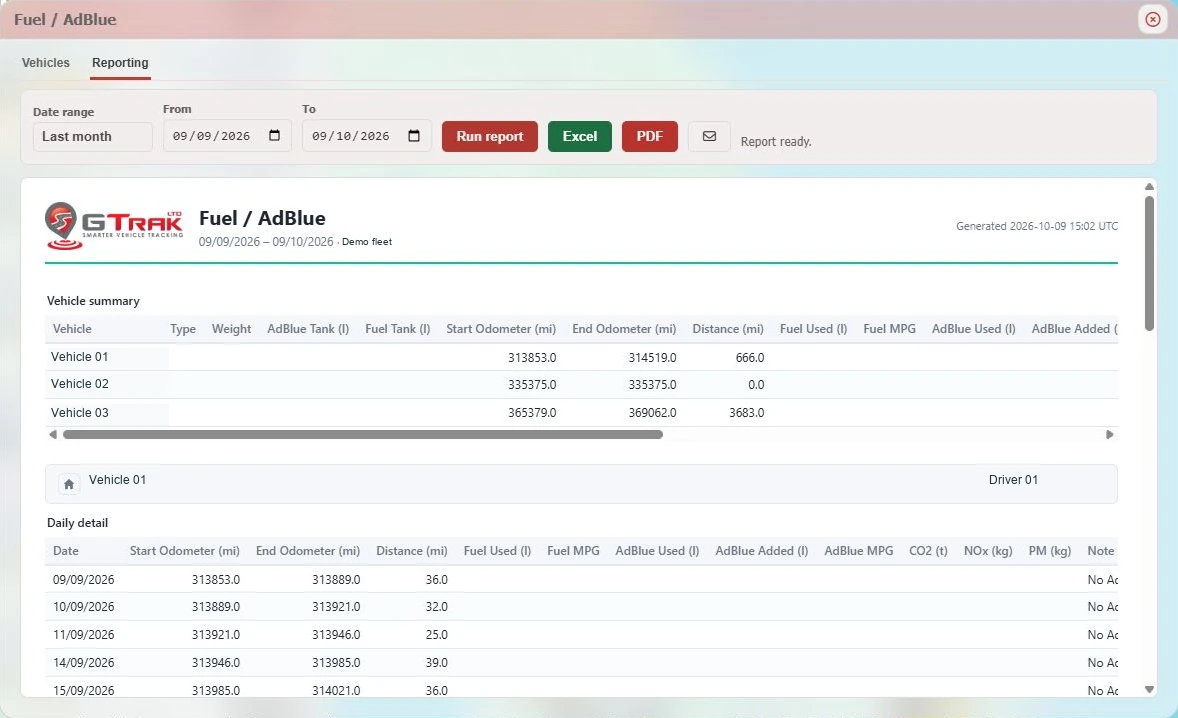
Task: Click the CO2 (t) column header
Action: pyautogui.click(x=928, y=551)
